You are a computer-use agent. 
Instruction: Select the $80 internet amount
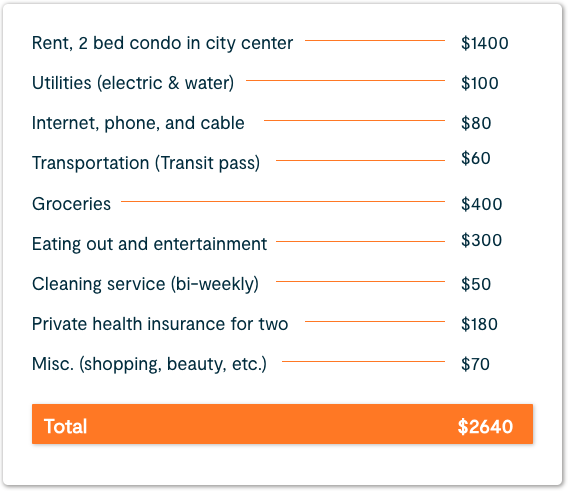click(x=476, y=123)
